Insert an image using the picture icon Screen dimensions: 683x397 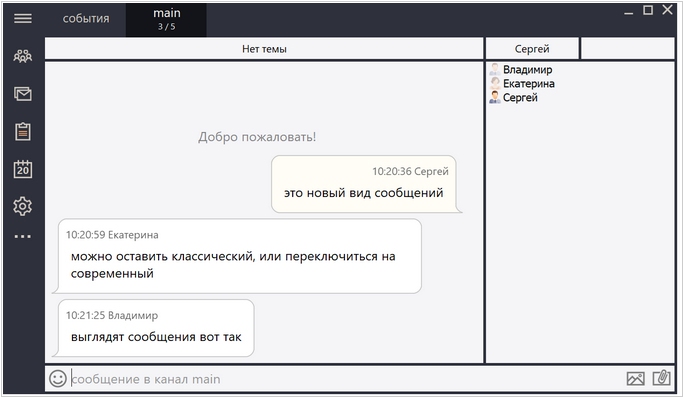[636, 378]
